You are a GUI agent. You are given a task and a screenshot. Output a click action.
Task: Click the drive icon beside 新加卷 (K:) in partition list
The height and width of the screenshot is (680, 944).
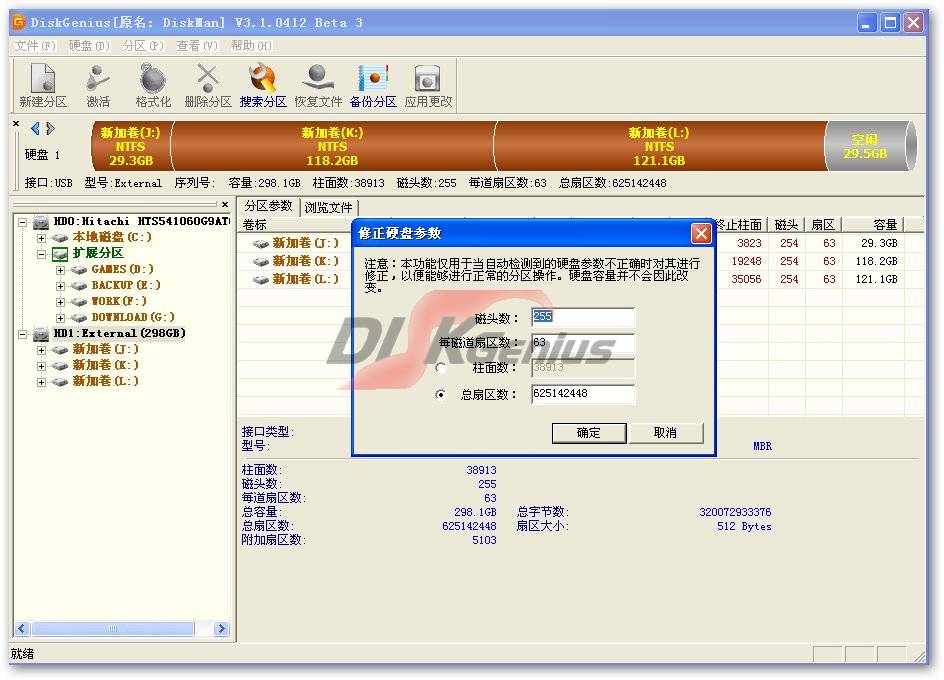pos(261,261)
